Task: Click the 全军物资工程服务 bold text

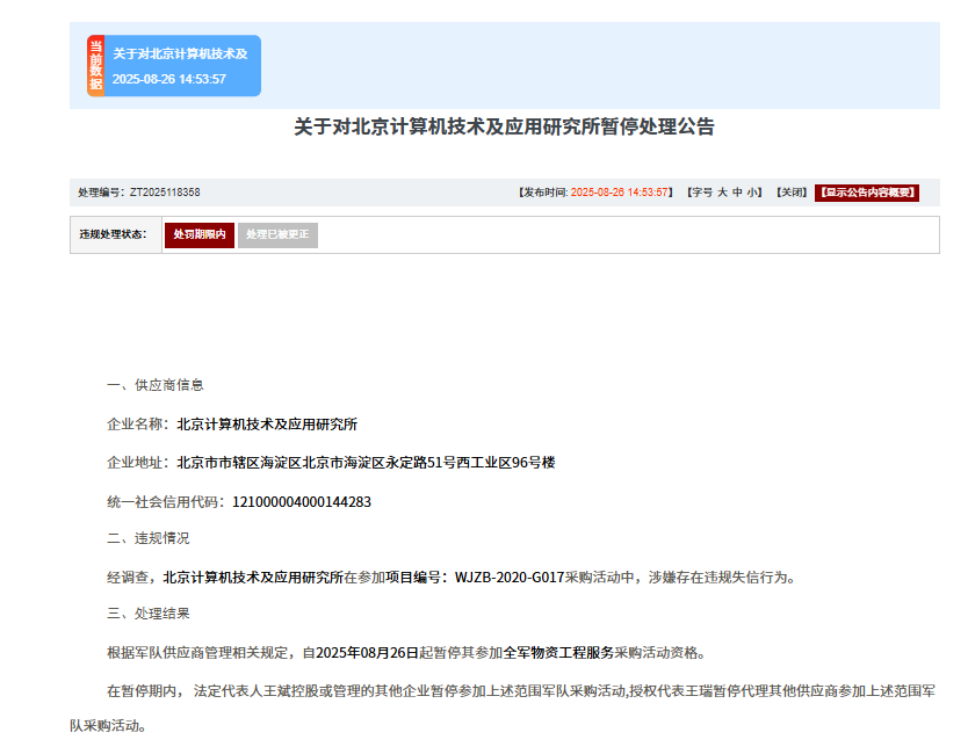Action: tap(559, 652)
